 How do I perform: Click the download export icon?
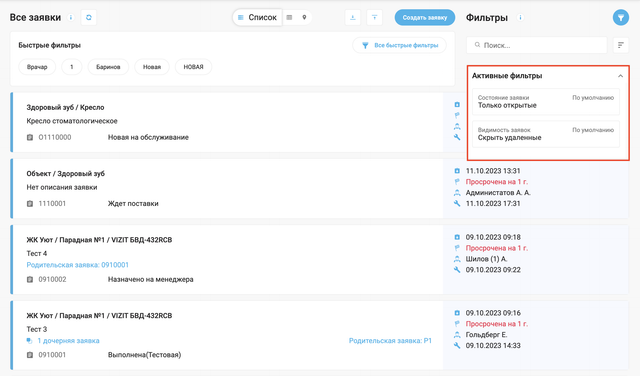point(353,18)
